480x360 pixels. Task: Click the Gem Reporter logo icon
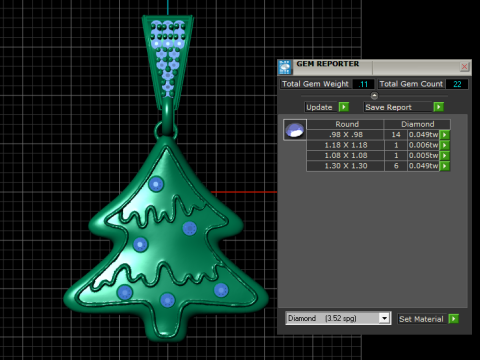tap(285, 67)
